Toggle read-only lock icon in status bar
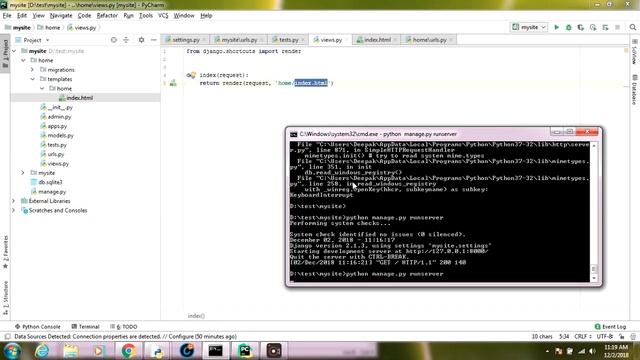 621,337
